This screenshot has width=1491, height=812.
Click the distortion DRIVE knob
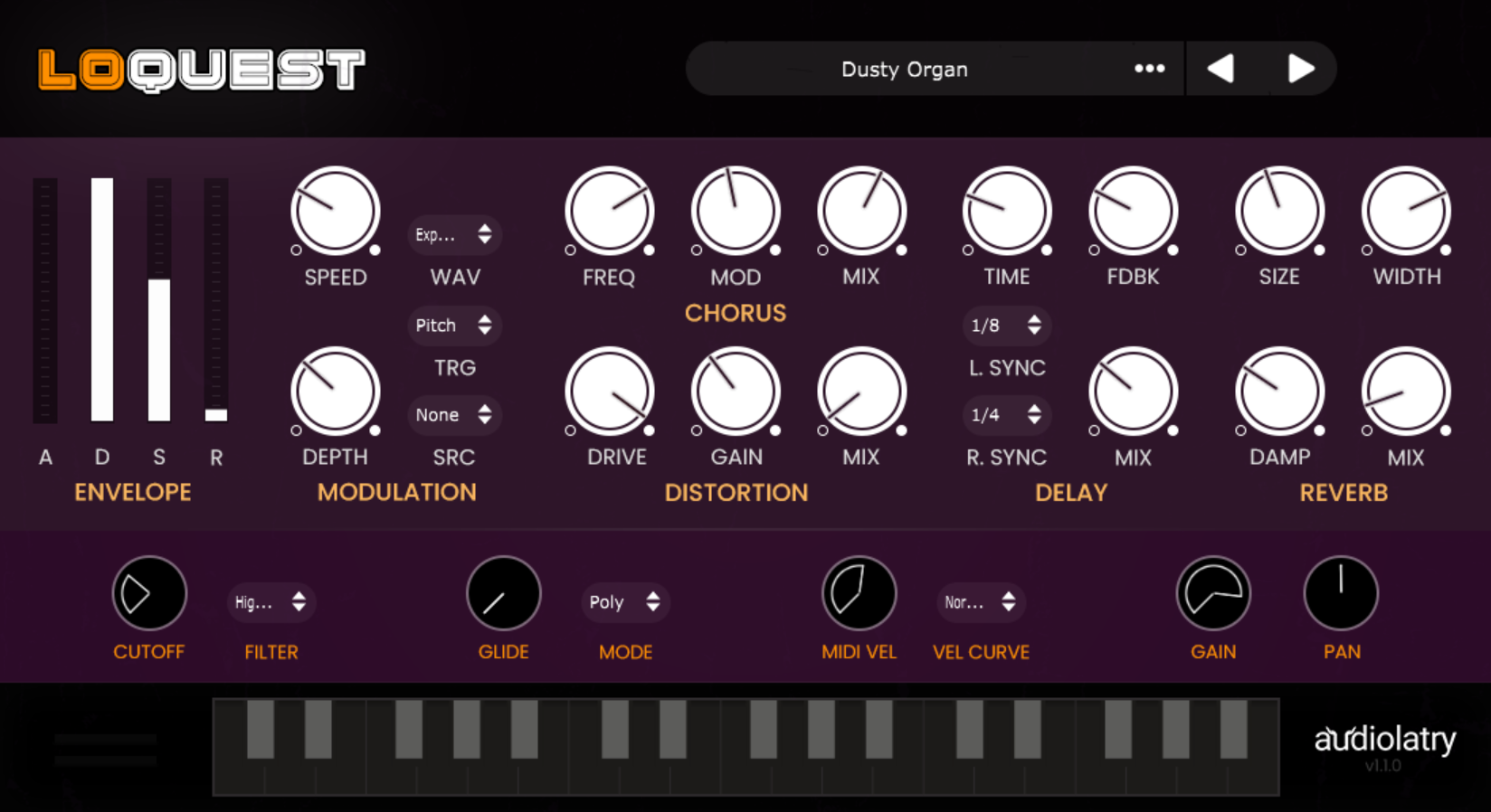(x=609, y=392)
